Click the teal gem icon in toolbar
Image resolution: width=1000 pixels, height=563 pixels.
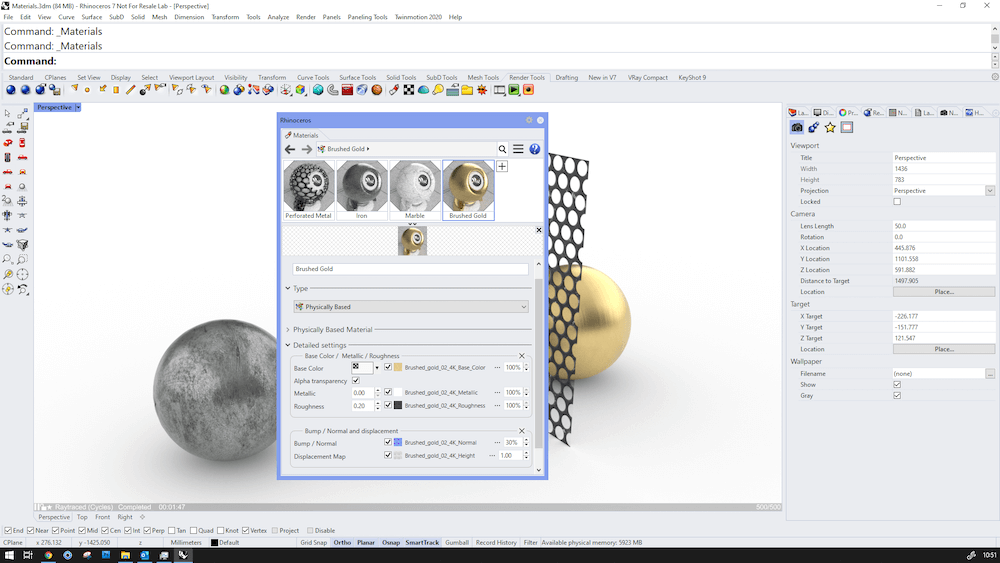(x=318, y=90)
